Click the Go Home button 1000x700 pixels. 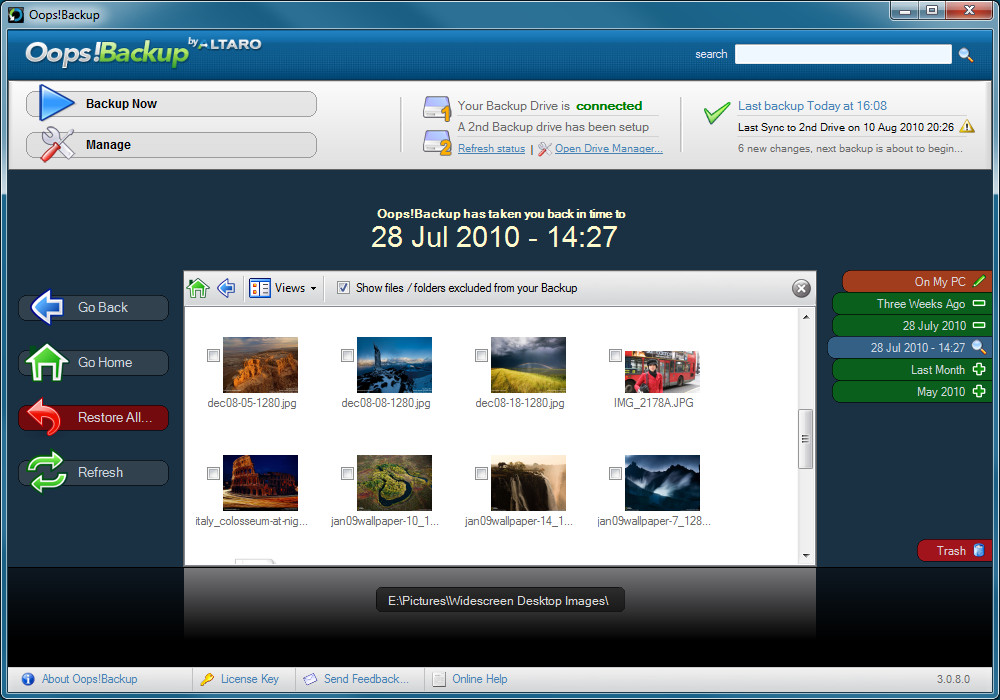(94, 362)
